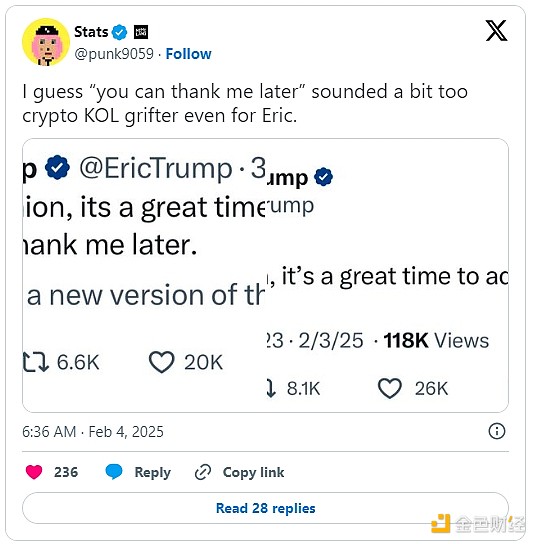Open the Stats profile avatar
Image resolution: width=536 pixels, height=544 pixels.
point(46,42)
